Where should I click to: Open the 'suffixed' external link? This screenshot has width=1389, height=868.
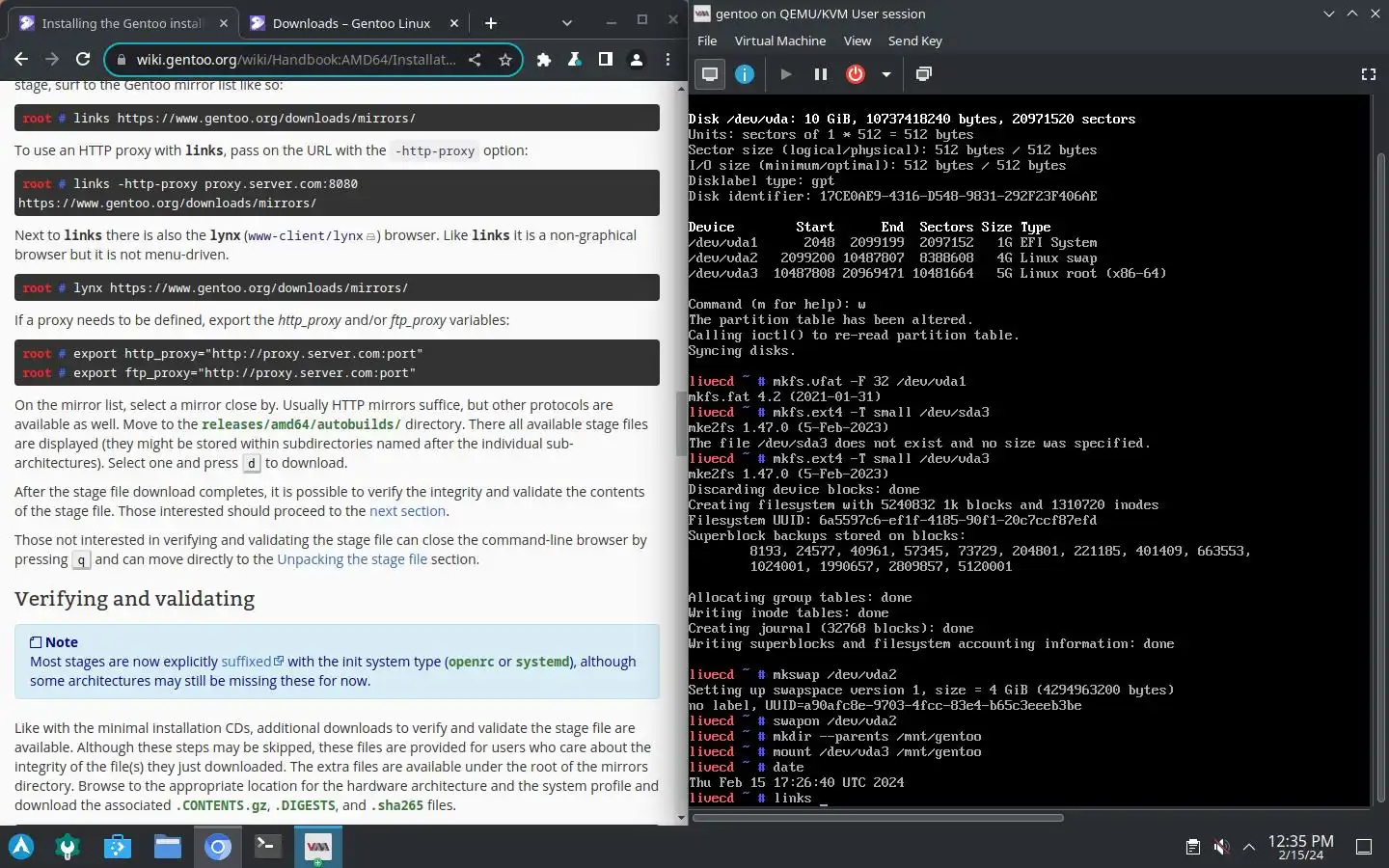tap(252, 662)
